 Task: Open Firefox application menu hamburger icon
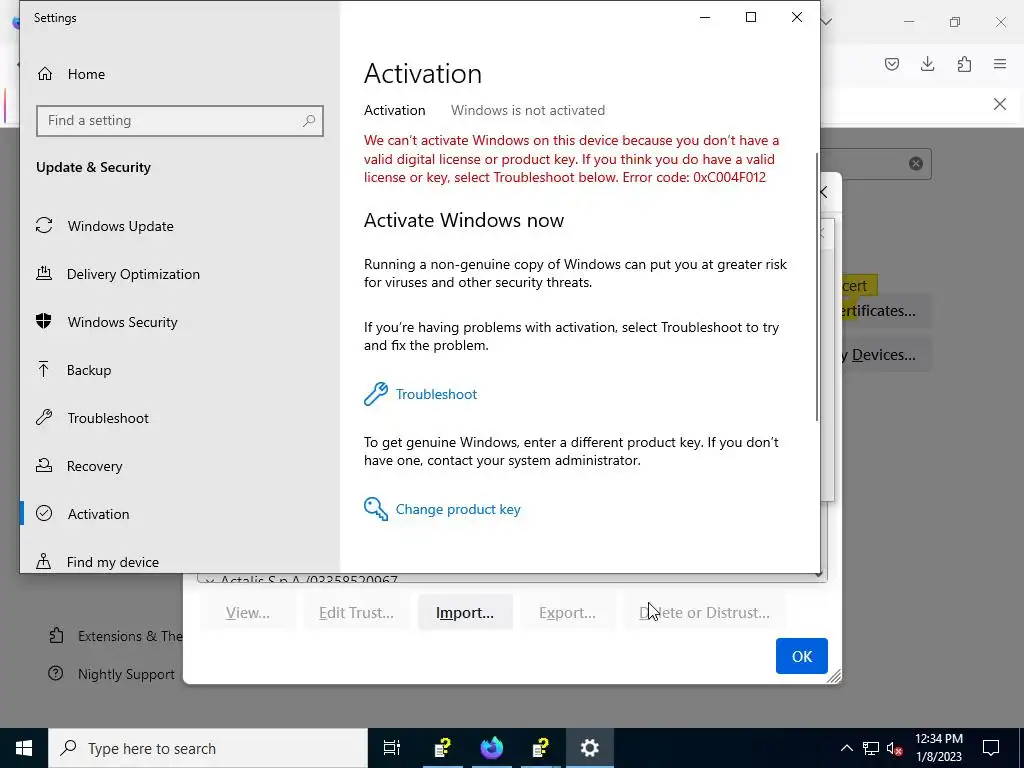[x=1000, y=64]
